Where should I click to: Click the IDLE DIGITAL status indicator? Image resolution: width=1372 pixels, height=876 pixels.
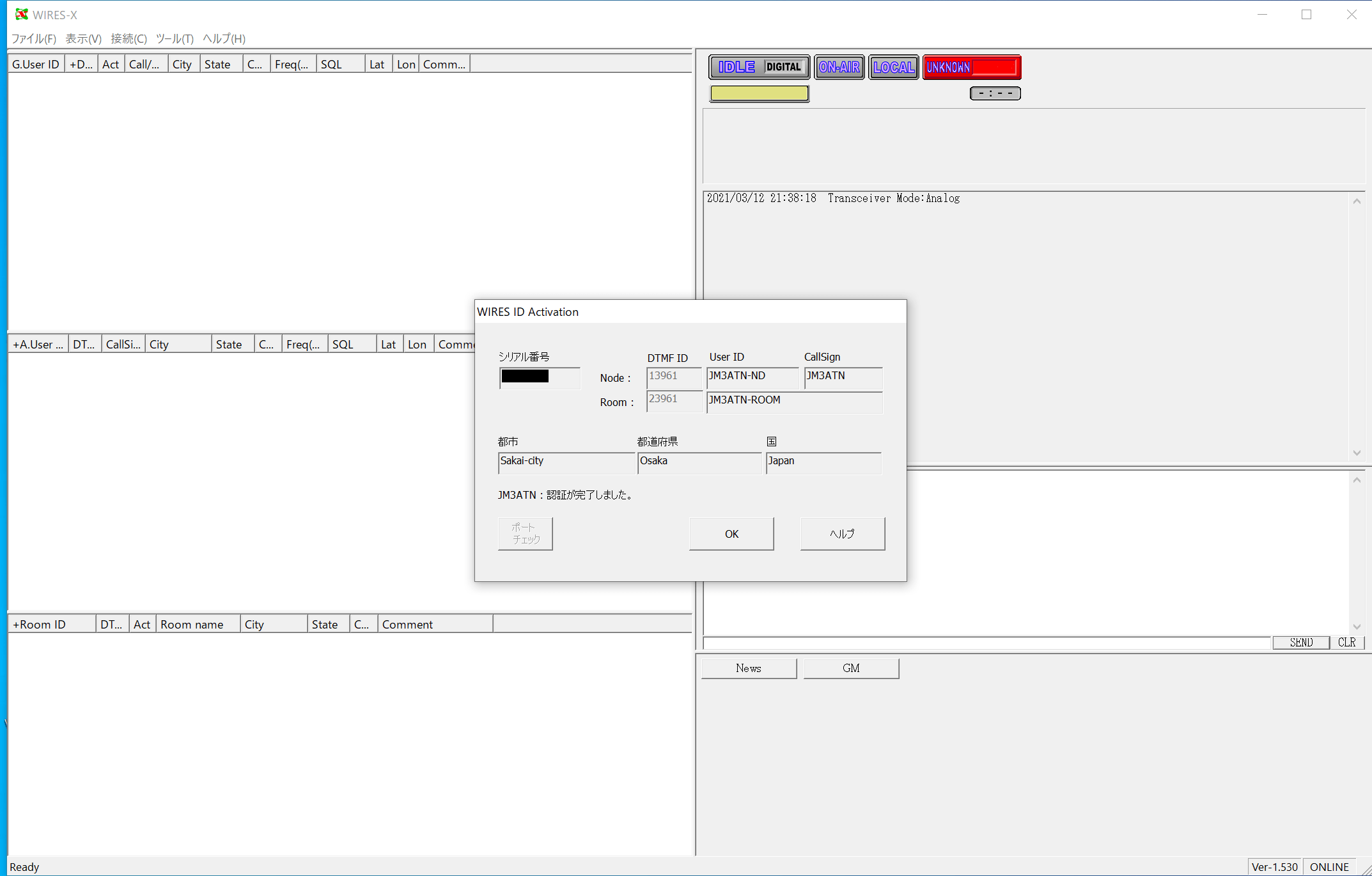tap(759, 67)
